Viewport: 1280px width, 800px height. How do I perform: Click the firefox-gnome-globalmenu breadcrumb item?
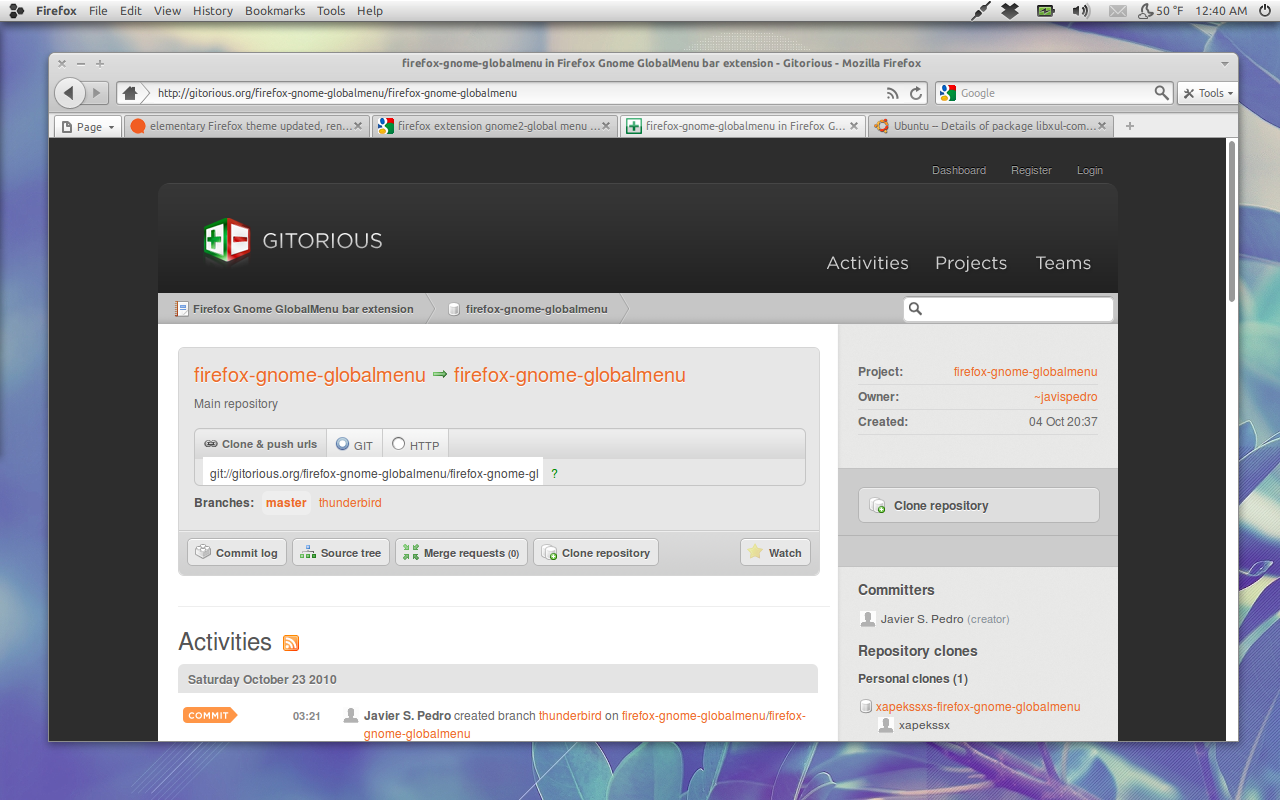click(x=536, y=309)
